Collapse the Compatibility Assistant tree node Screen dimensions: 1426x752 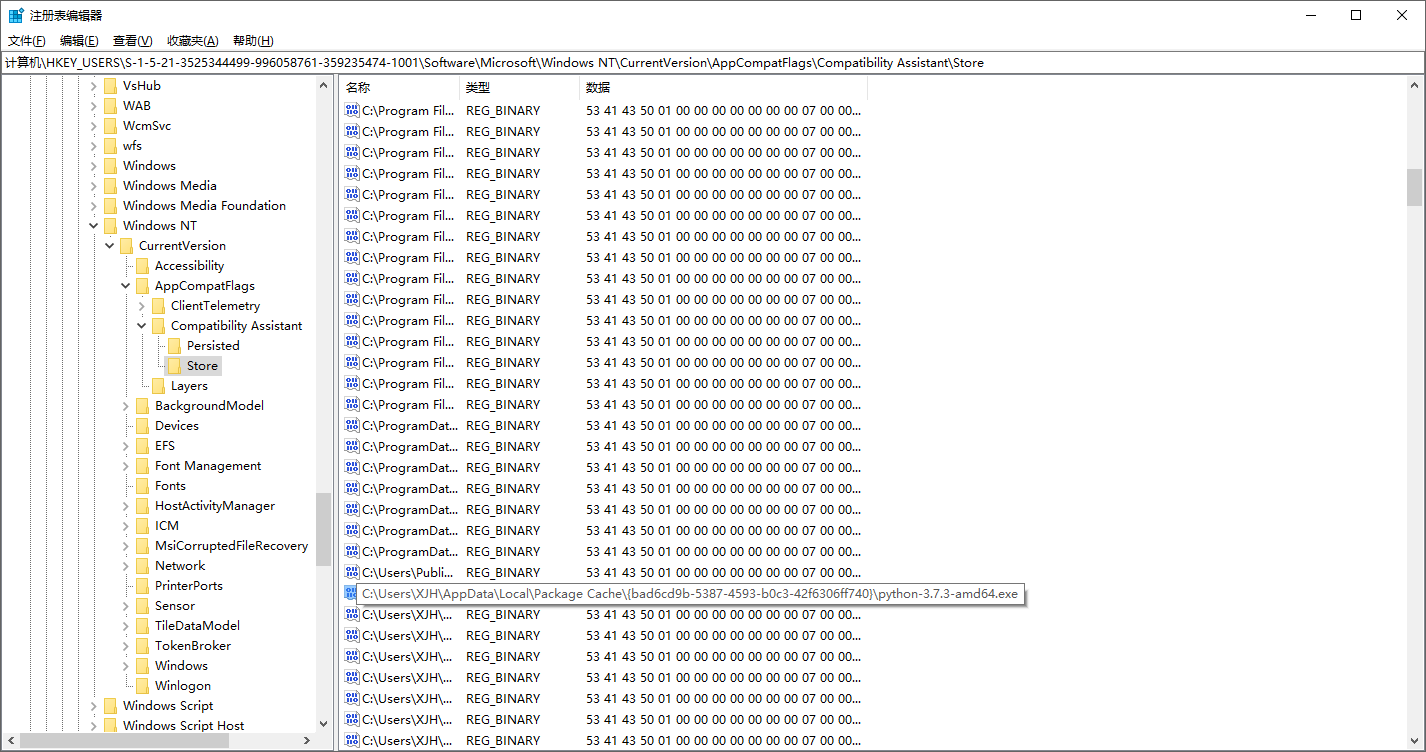point(142,326)
